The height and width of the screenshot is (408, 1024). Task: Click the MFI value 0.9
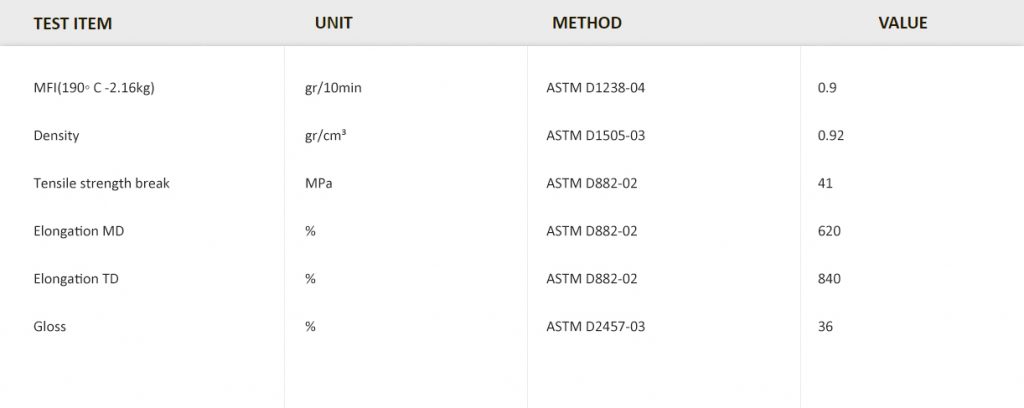click(827, 88)
